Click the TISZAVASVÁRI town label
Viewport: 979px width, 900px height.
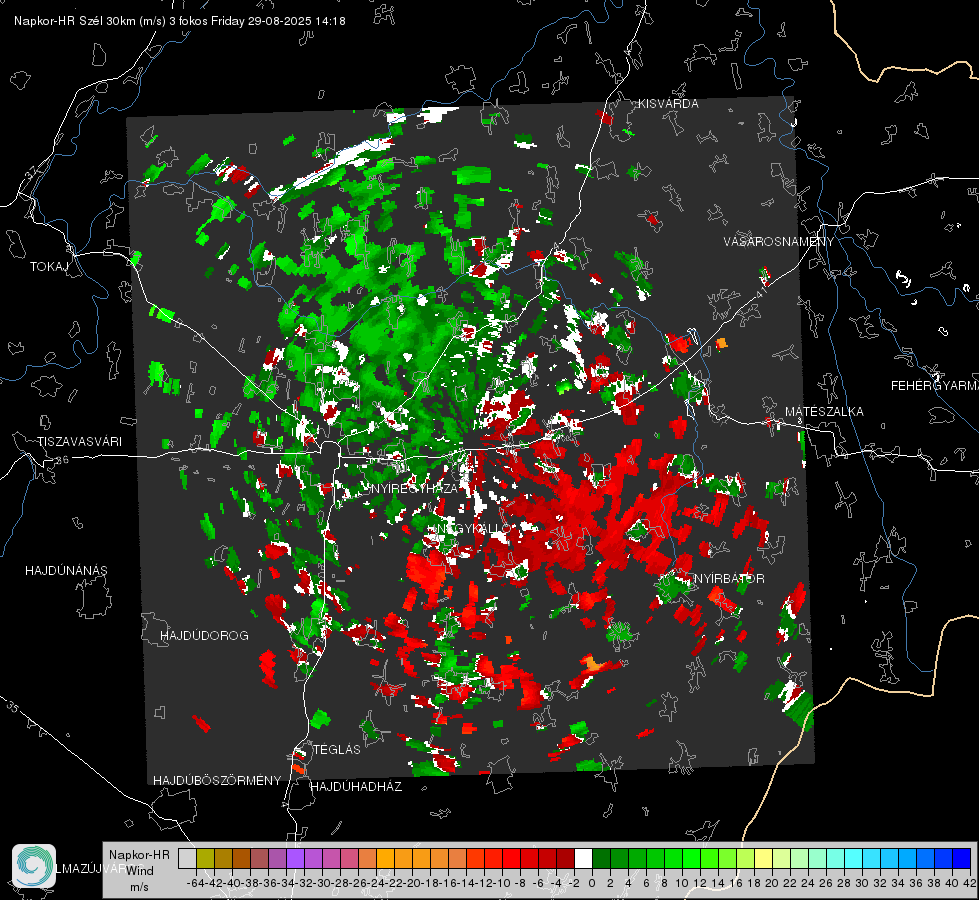pyautogui.click(x=79, y=442)
